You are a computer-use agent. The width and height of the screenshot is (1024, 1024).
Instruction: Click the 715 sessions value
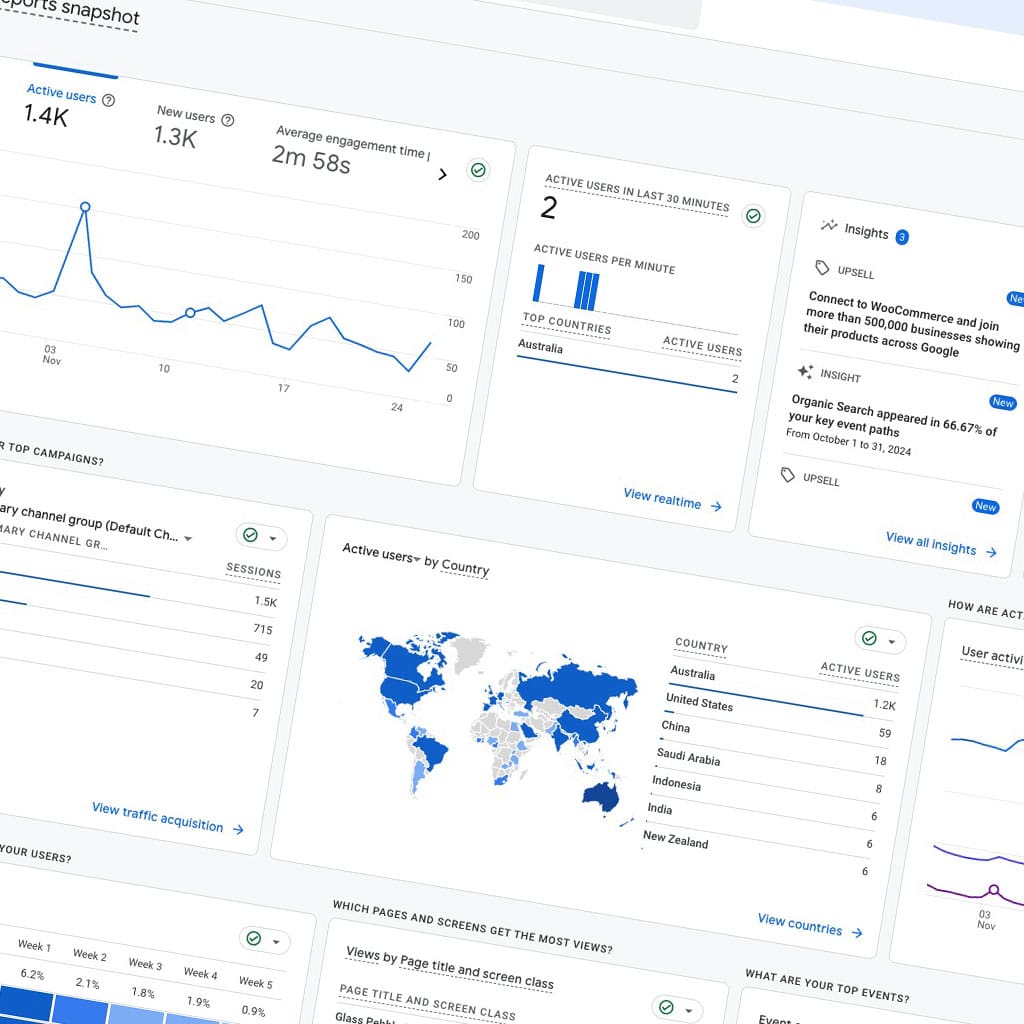point(263,629)
